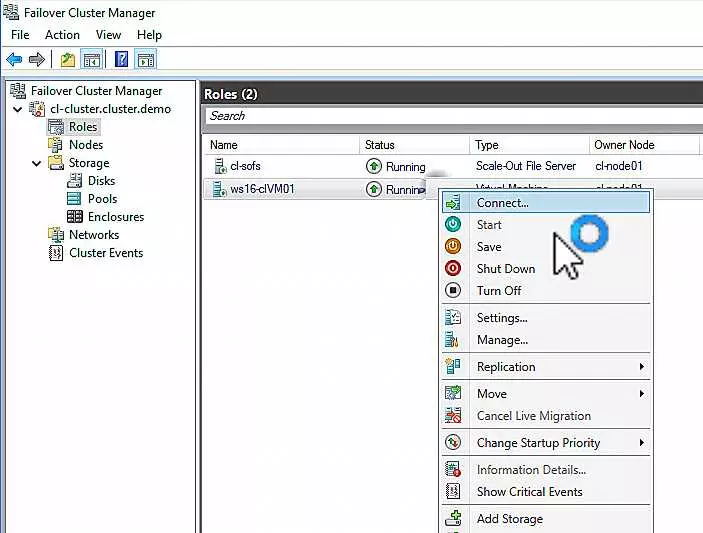Click the Change Startup Priority icon
Viewport: 703px width, 533px height.
453,442
